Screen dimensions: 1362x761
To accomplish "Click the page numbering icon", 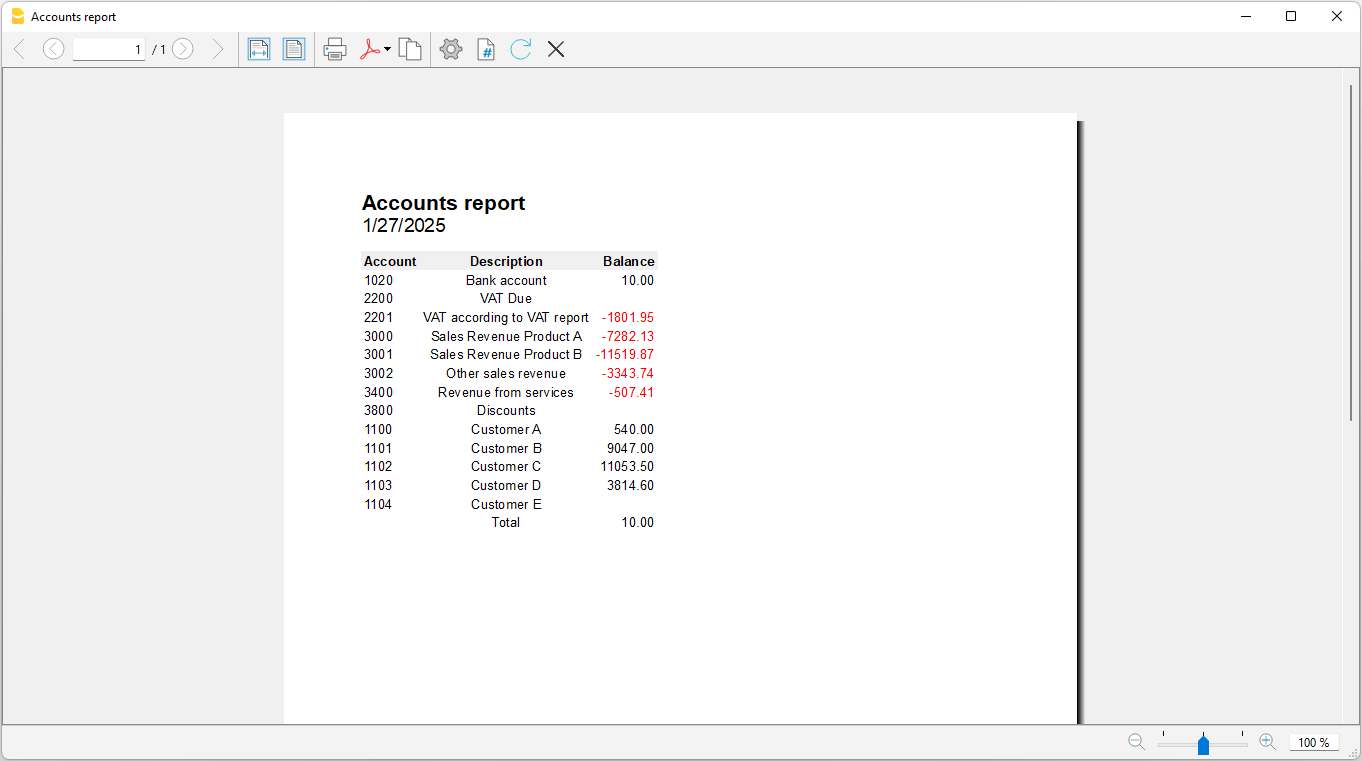I will click(486, 48).
